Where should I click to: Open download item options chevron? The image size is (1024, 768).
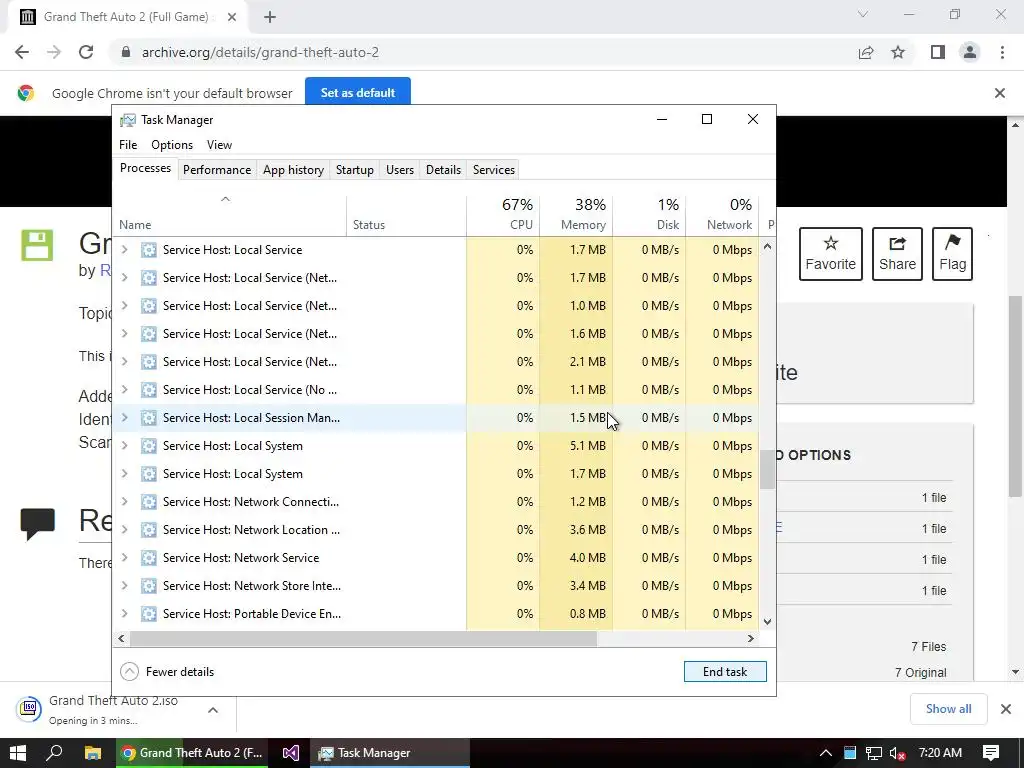pos(213,710)
